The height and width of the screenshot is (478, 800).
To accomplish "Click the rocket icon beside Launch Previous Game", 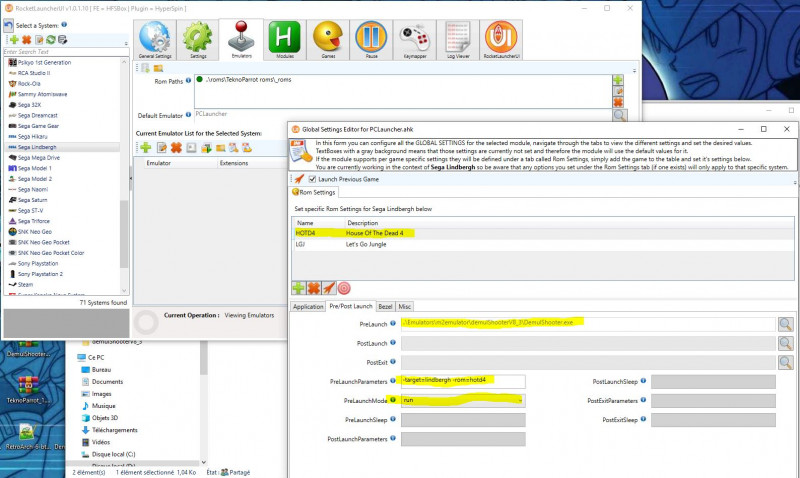I will (x=299, y=179).
